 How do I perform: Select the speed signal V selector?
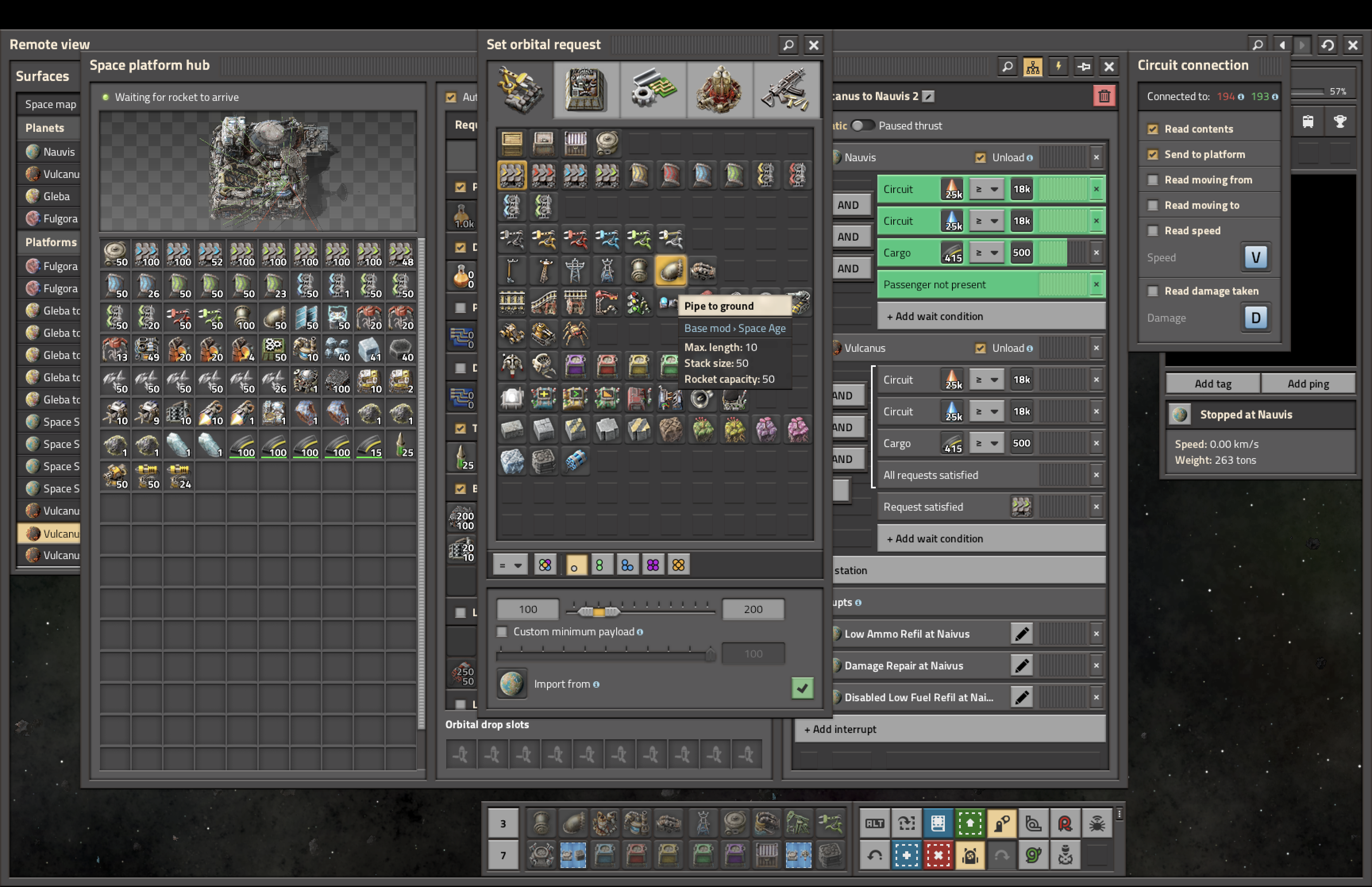1255,257
